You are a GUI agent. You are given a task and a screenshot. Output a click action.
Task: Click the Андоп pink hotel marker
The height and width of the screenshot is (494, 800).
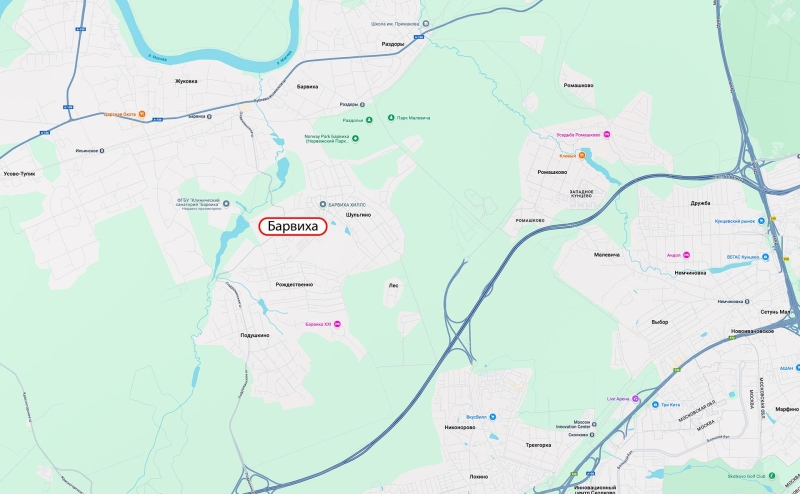[x=686, y=255]
